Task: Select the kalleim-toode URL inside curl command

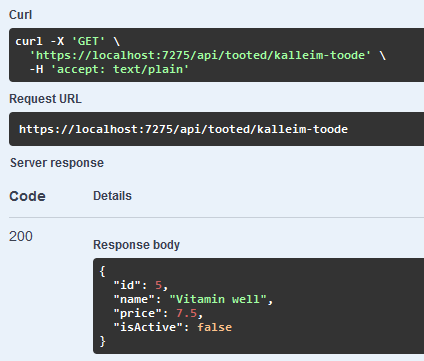Action: pos(200,55)
